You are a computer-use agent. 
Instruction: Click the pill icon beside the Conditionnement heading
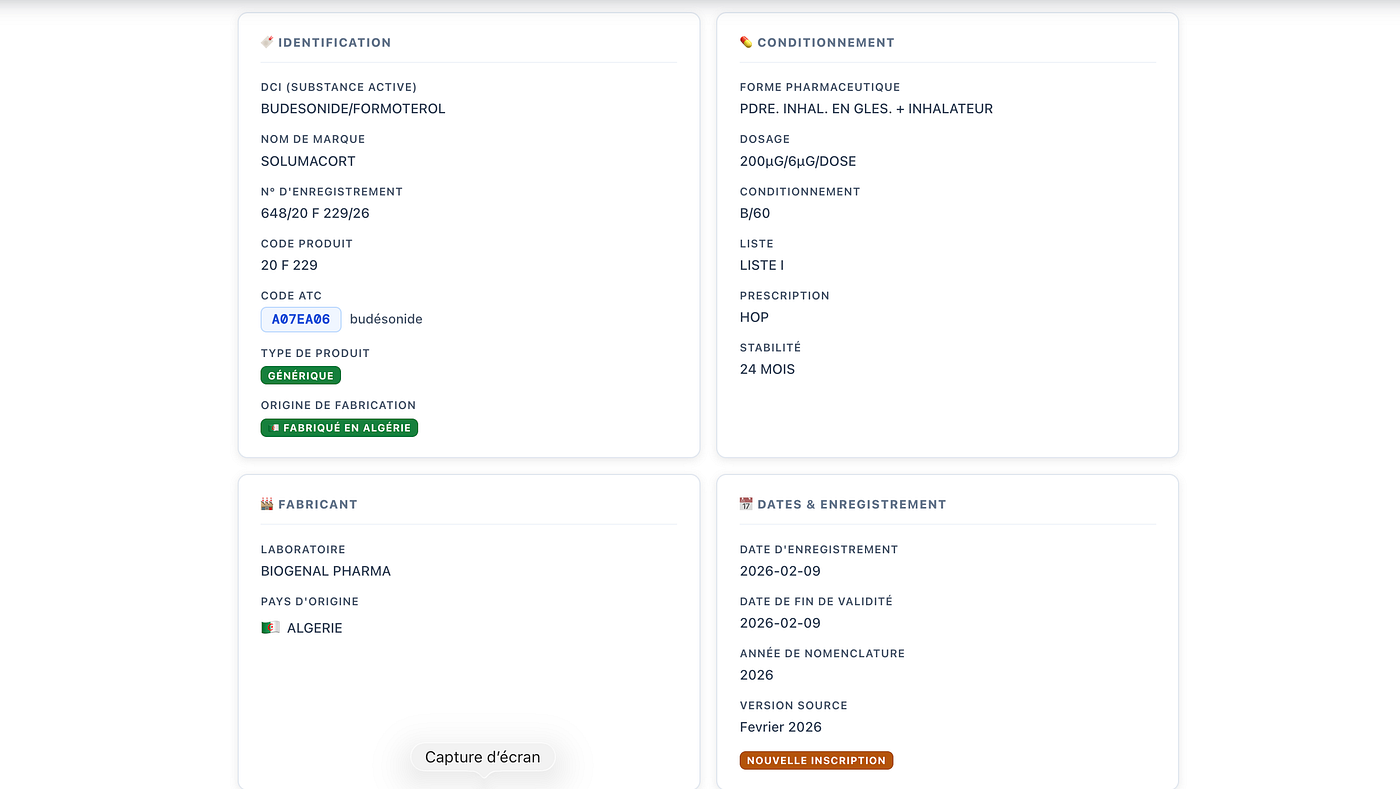pos(746,42)
